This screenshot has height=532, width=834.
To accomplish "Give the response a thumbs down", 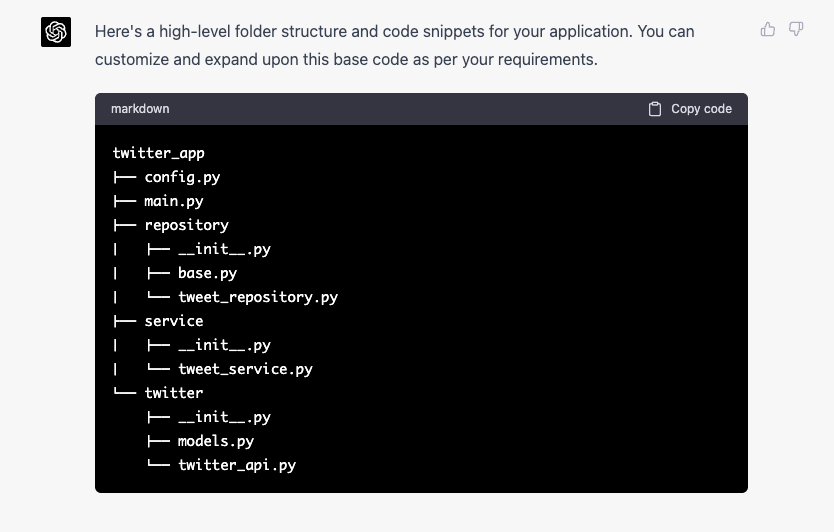I will coord(796,29).
